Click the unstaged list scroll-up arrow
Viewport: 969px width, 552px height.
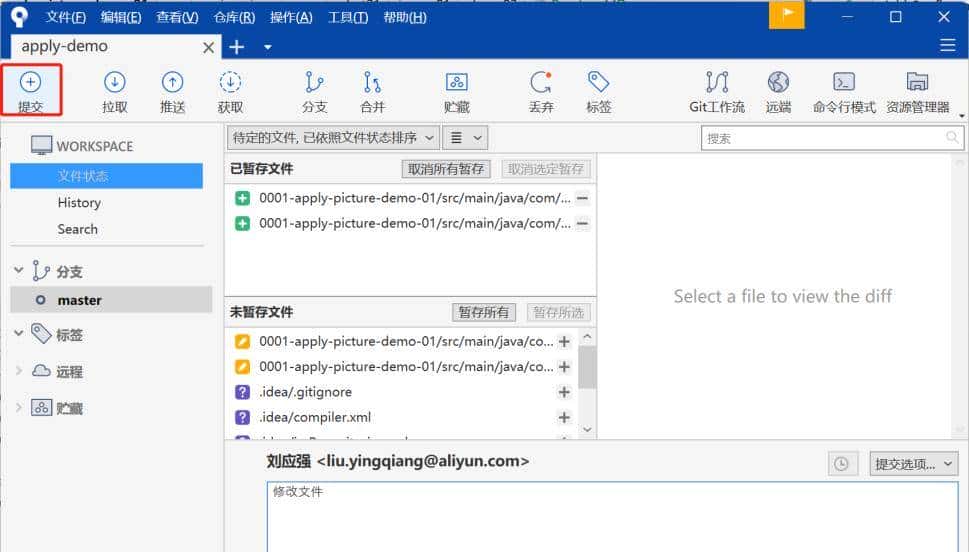pyautogui.click(x=587, y=337)
